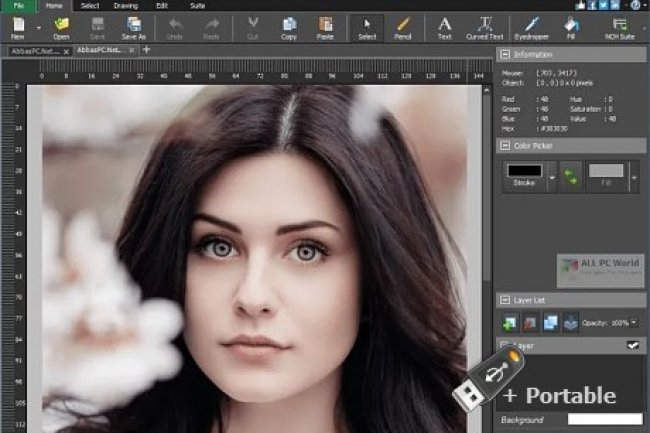Open an existing file with Open
The height and width of the screenshot is (433, 650).
(x=62, y=27)
